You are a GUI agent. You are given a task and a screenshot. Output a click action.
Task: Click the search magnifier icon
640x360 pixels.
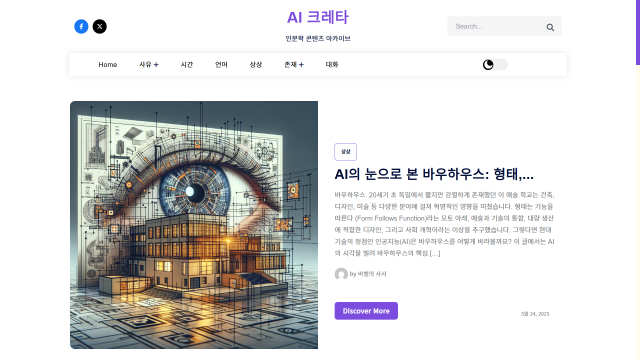550,27
